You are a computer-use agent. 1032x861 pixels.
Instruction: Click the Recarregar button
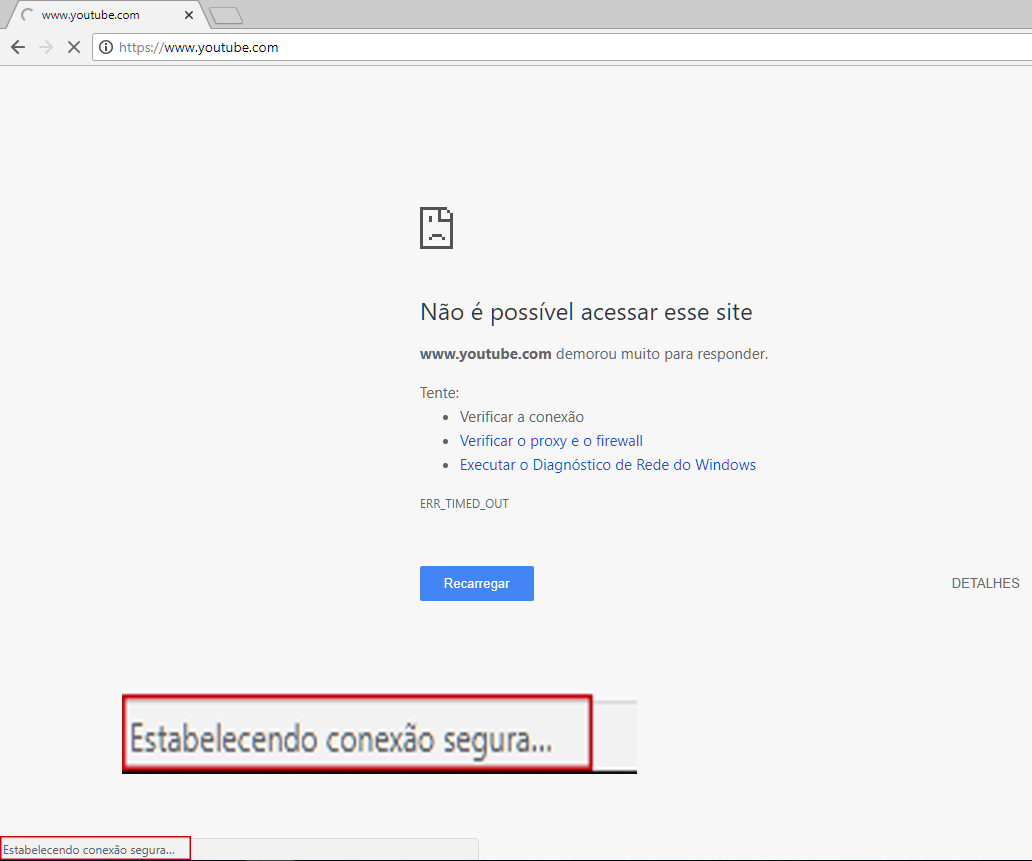(477, 583)
